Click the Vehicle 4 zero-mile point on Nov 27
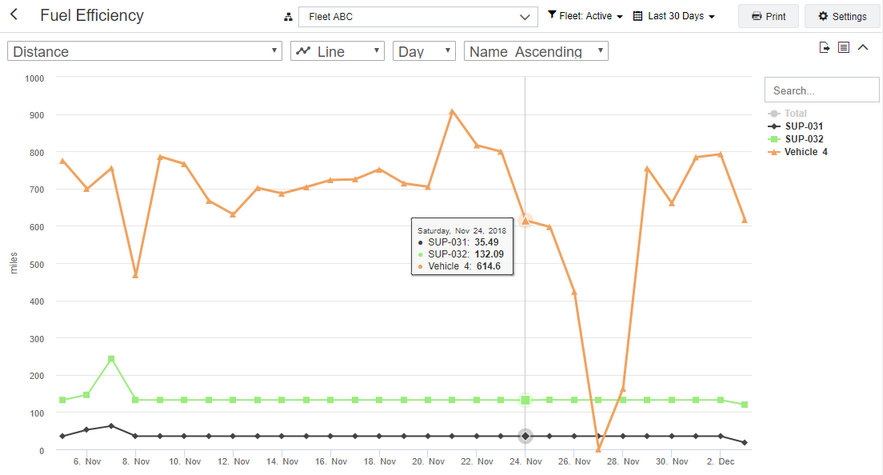Screen dimensions: 883x475 click(x=598, y=449)
